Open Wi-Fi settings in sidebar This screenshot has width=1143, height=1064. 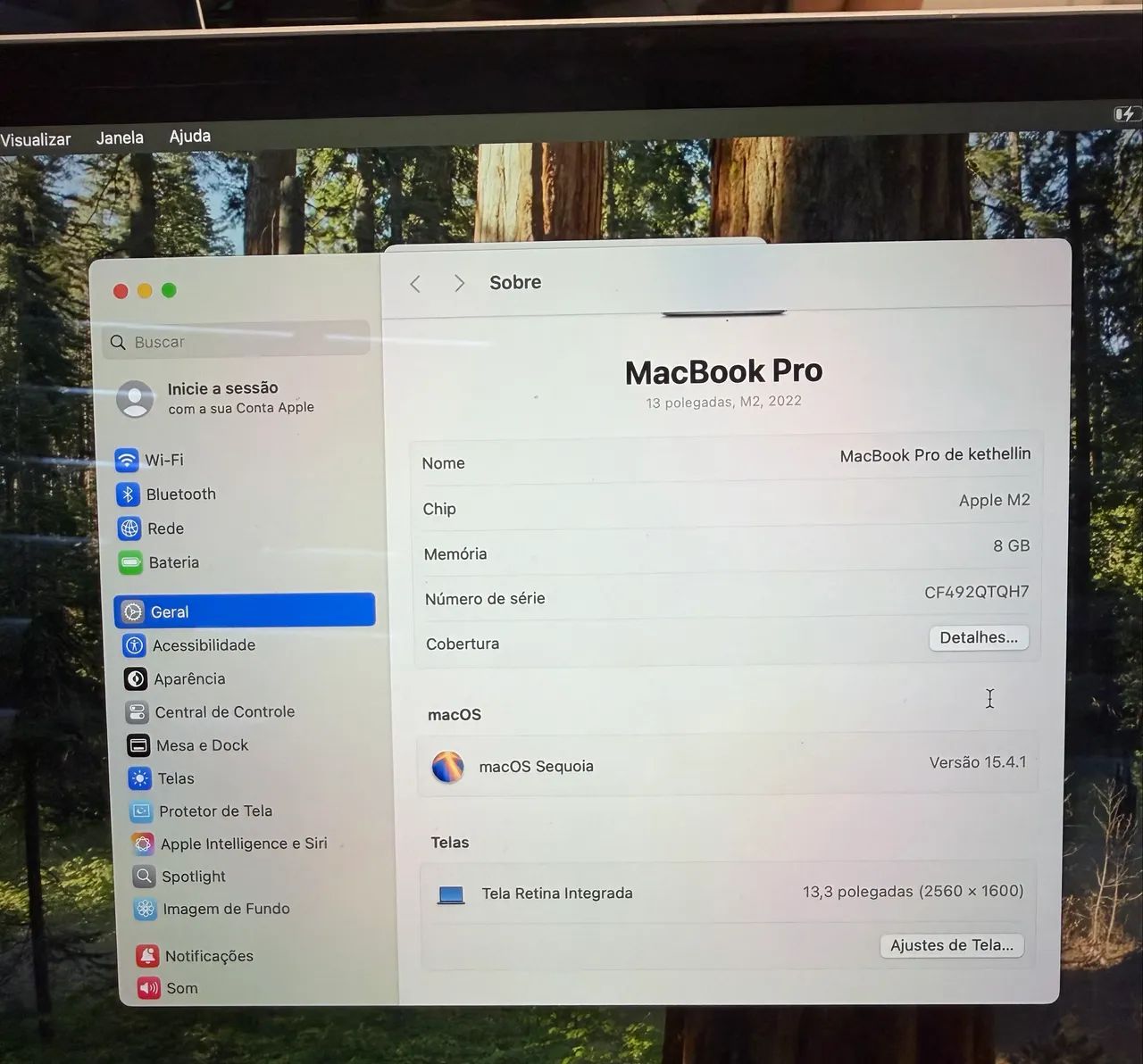click(x=149, y=460)
